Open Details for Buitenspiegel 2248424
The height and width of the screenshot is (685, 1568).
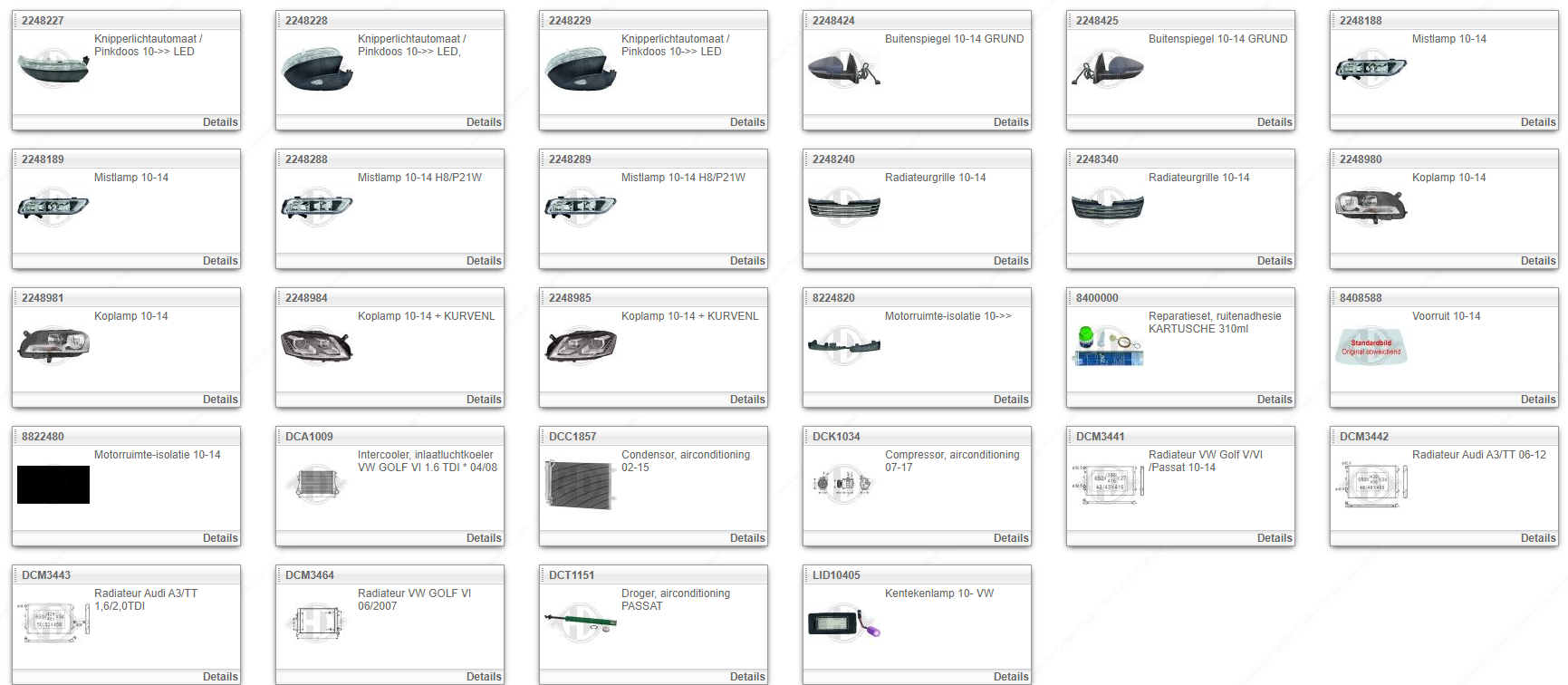1010,122
